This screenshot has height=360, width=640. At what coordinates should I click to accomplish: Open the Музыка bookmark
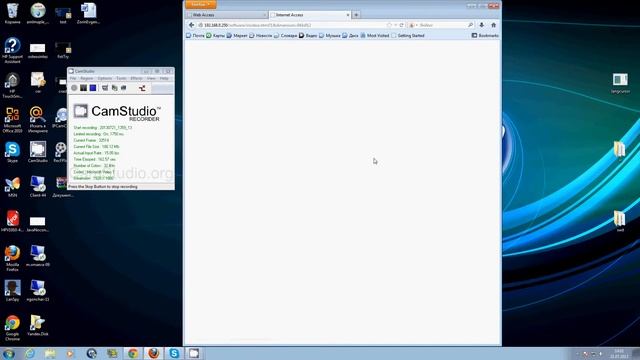pyautogui.click(x=330, y=36)
